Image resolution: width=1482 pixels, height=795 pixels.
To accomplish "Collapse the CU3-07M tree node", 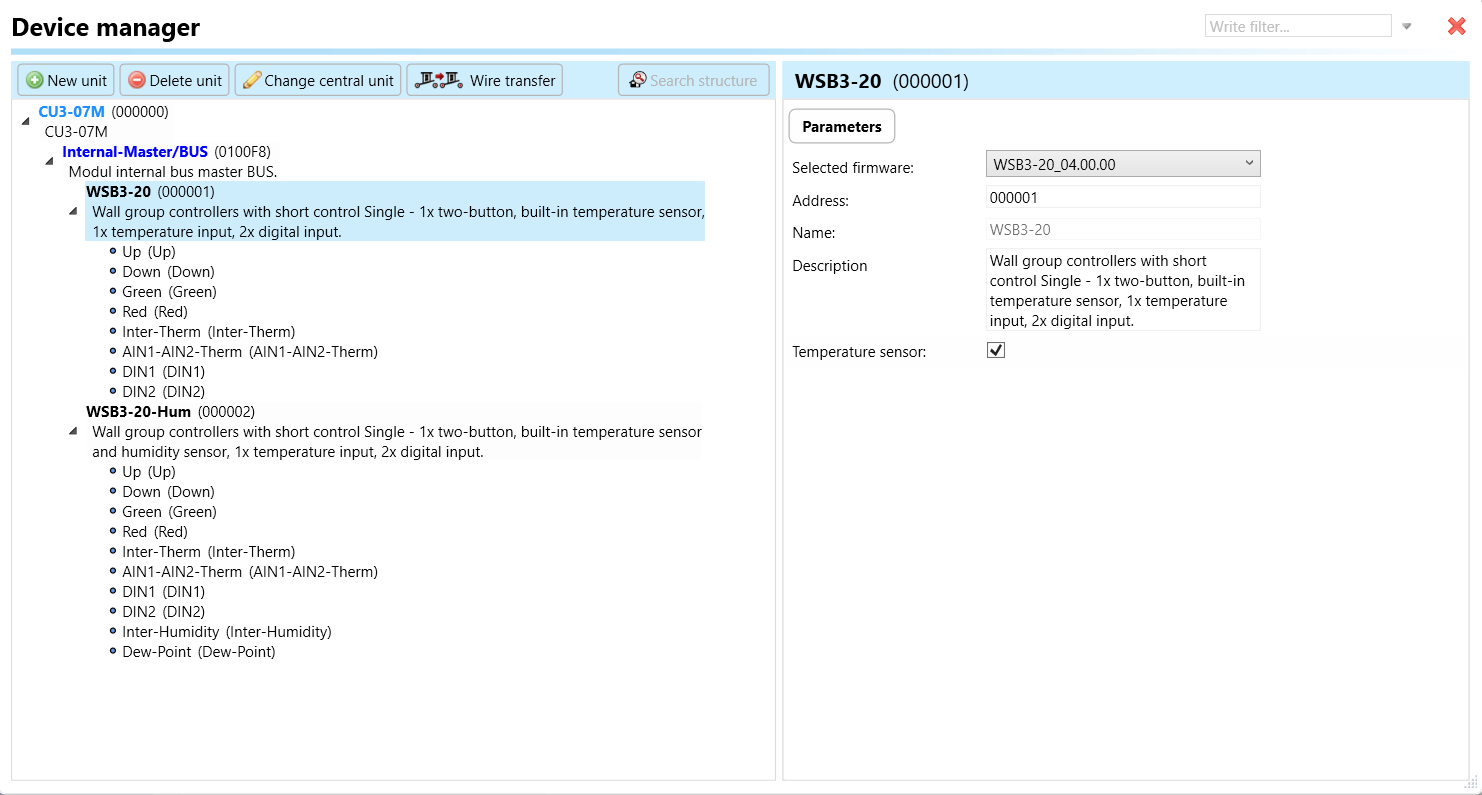I will pos(26,121).
